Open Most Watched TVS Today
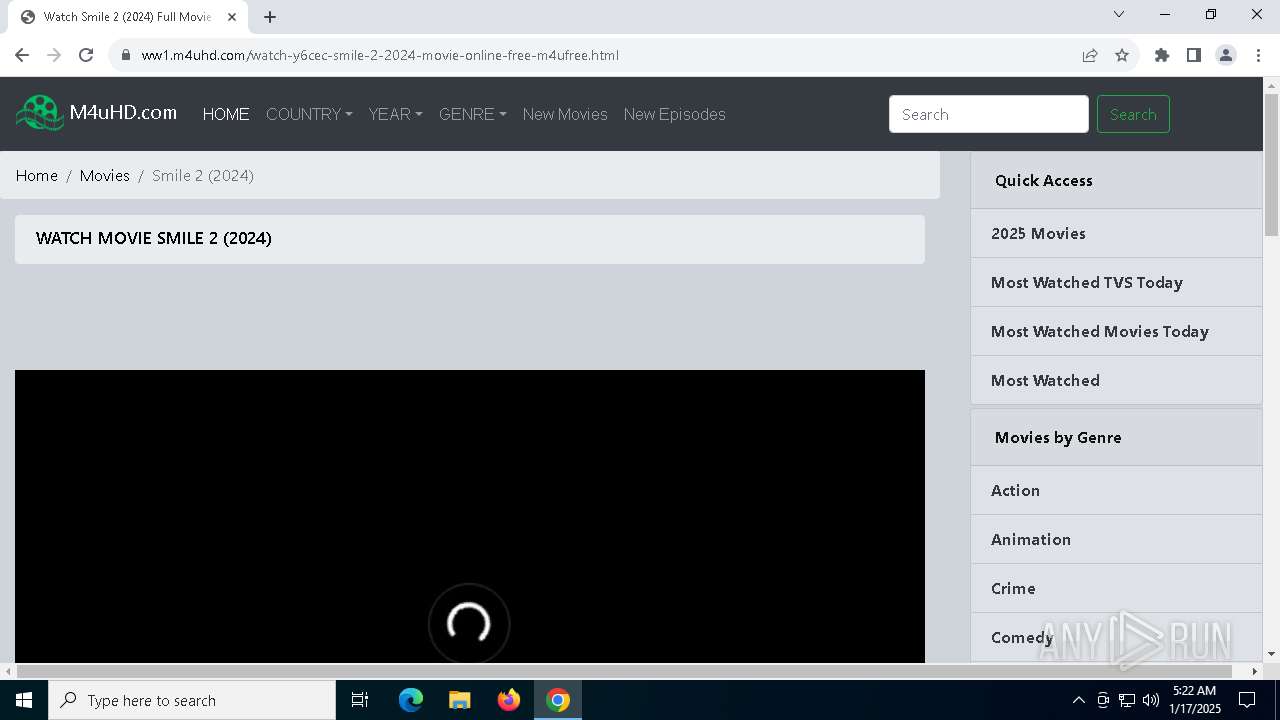Screen dimensions: 1280x720 1116,282
